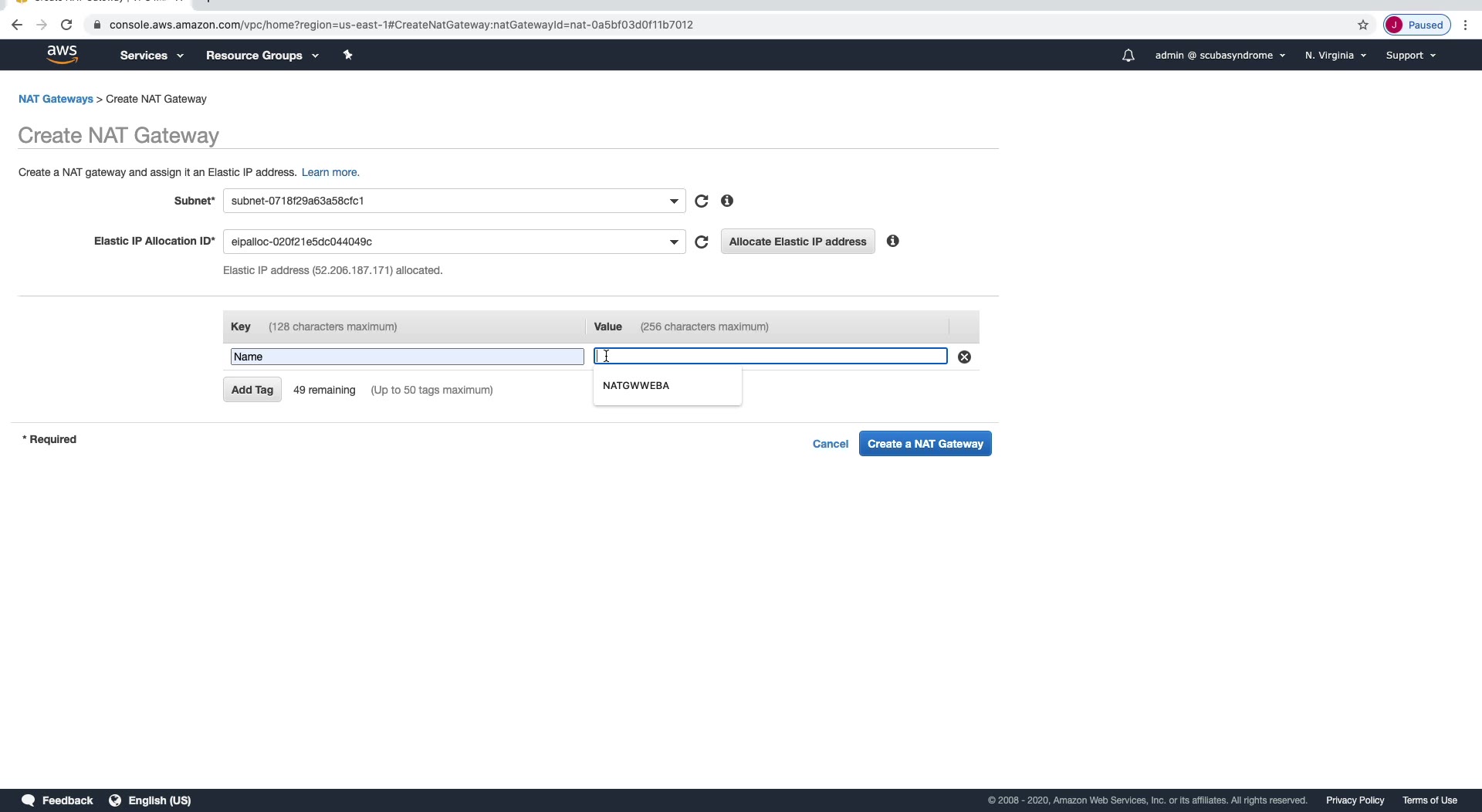Open the Terms of Use link
1482x812 pixels.
1430,800
